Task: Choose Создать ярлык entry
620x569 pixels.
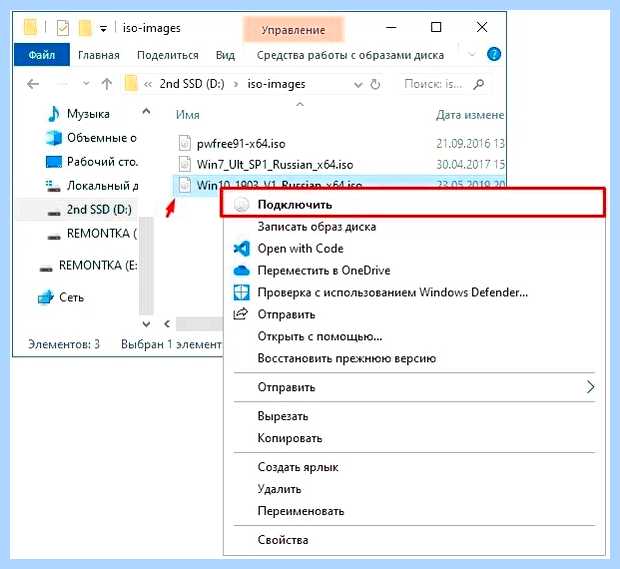Action: pos(413,467)
